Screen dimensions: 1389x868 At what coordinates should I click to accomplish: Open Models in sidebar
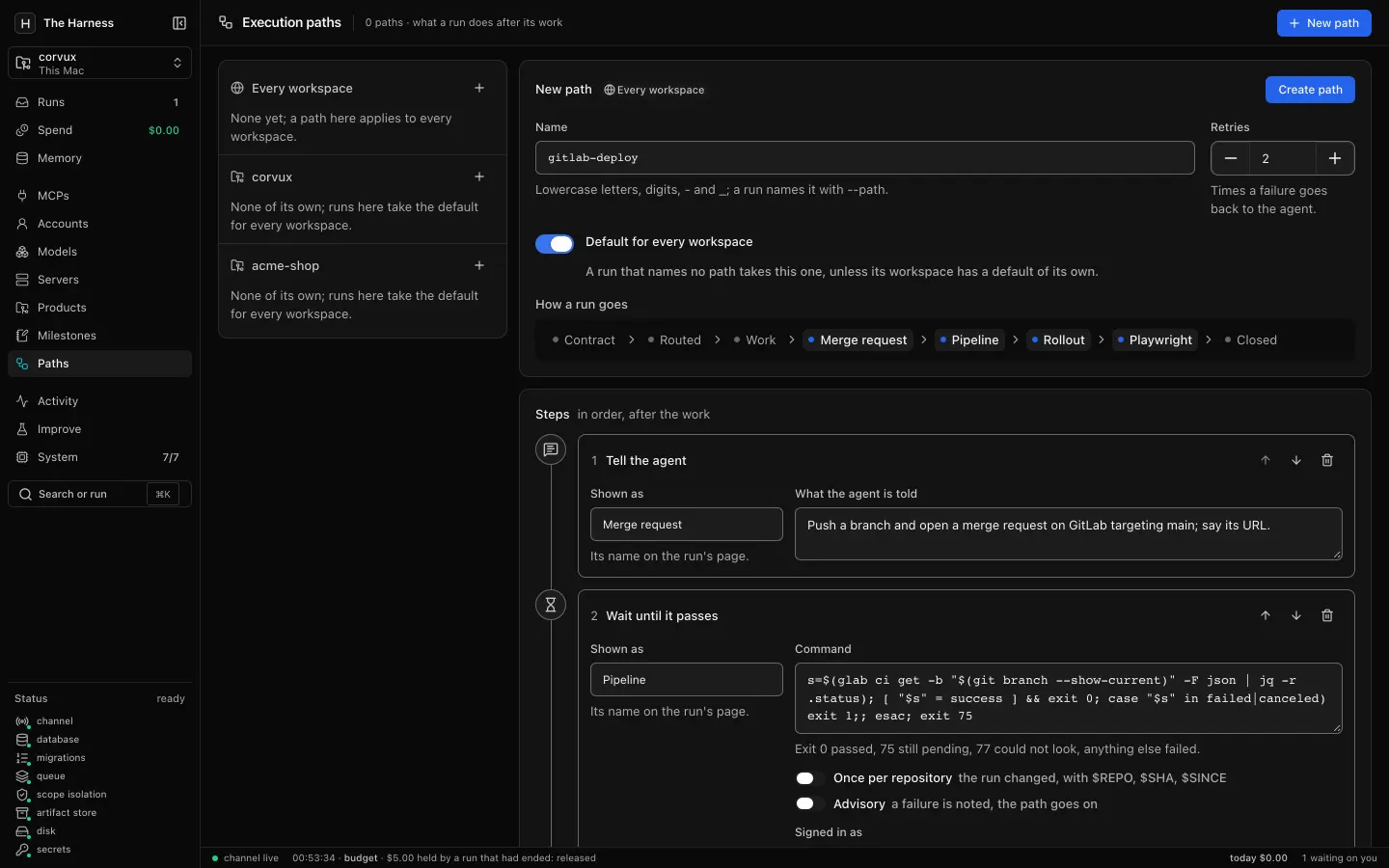coord(100,252)
